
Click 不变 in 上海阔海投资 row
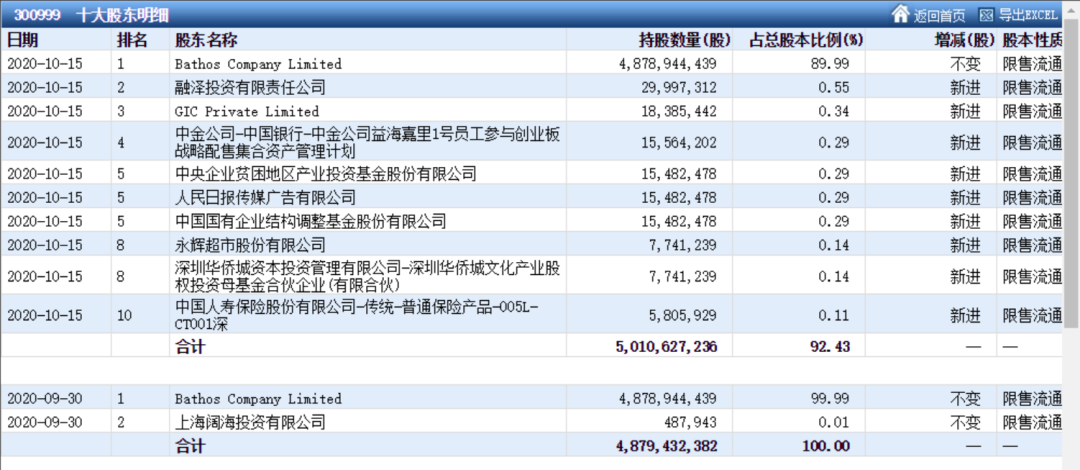click(x=966, y=422)
